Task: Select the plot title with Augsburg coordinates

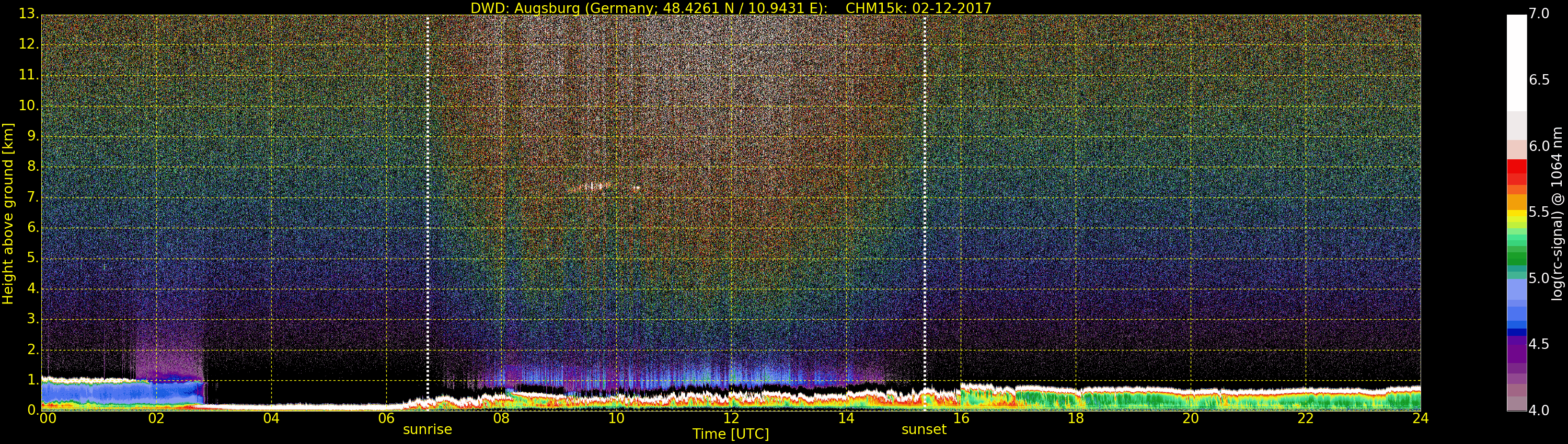Action: tap(731, 8)
